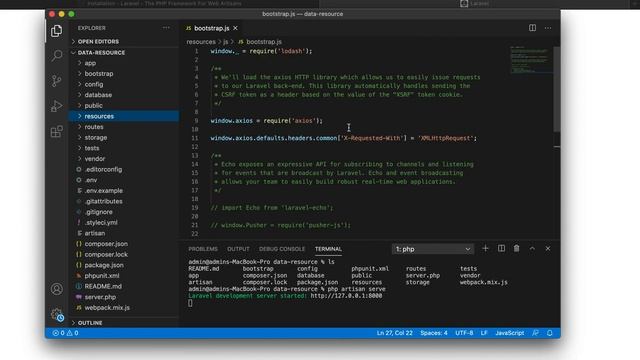The image size is (640, 360).
Task: Split the terminal panel
Action: tap(501, 248)
